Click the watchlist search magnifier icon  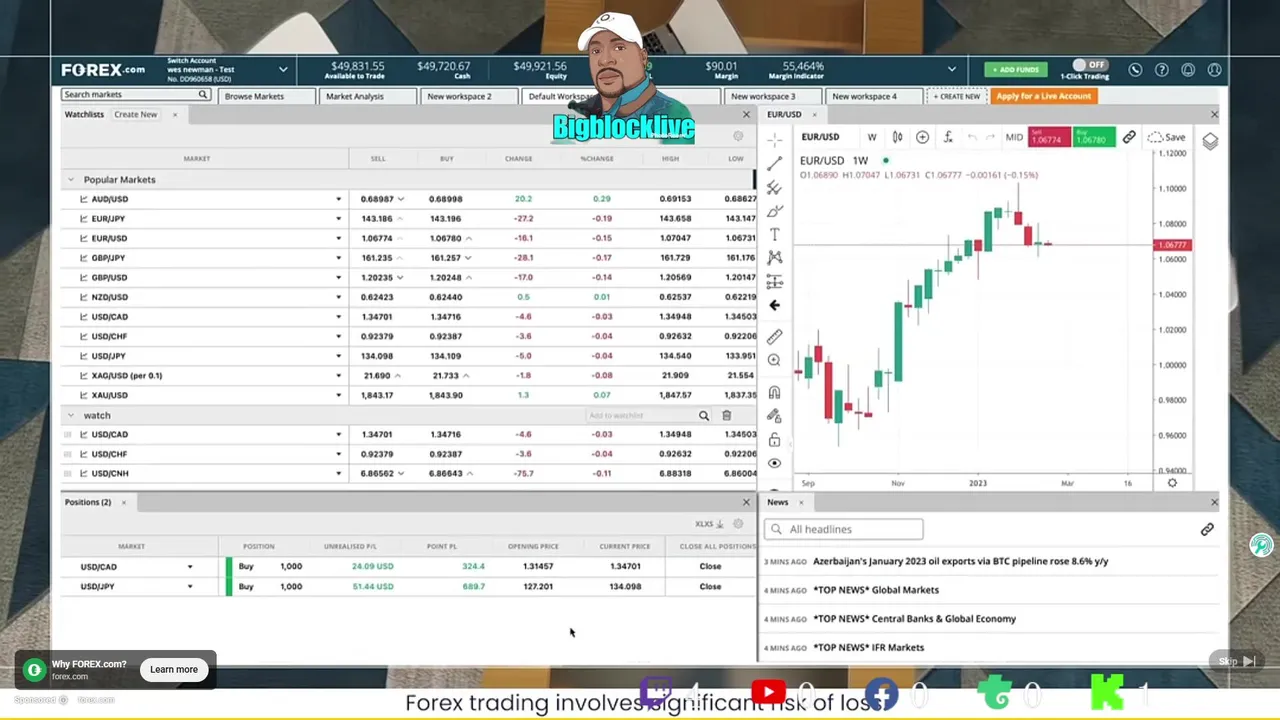point(704,416)
